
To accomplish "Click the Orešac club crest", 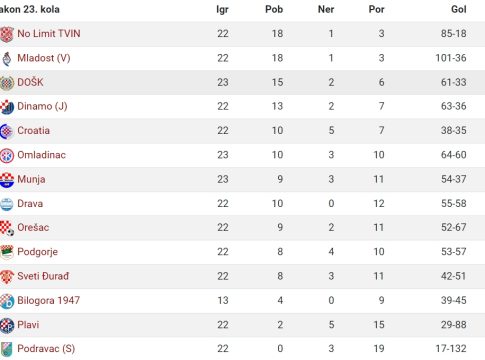I will point(6,228).
